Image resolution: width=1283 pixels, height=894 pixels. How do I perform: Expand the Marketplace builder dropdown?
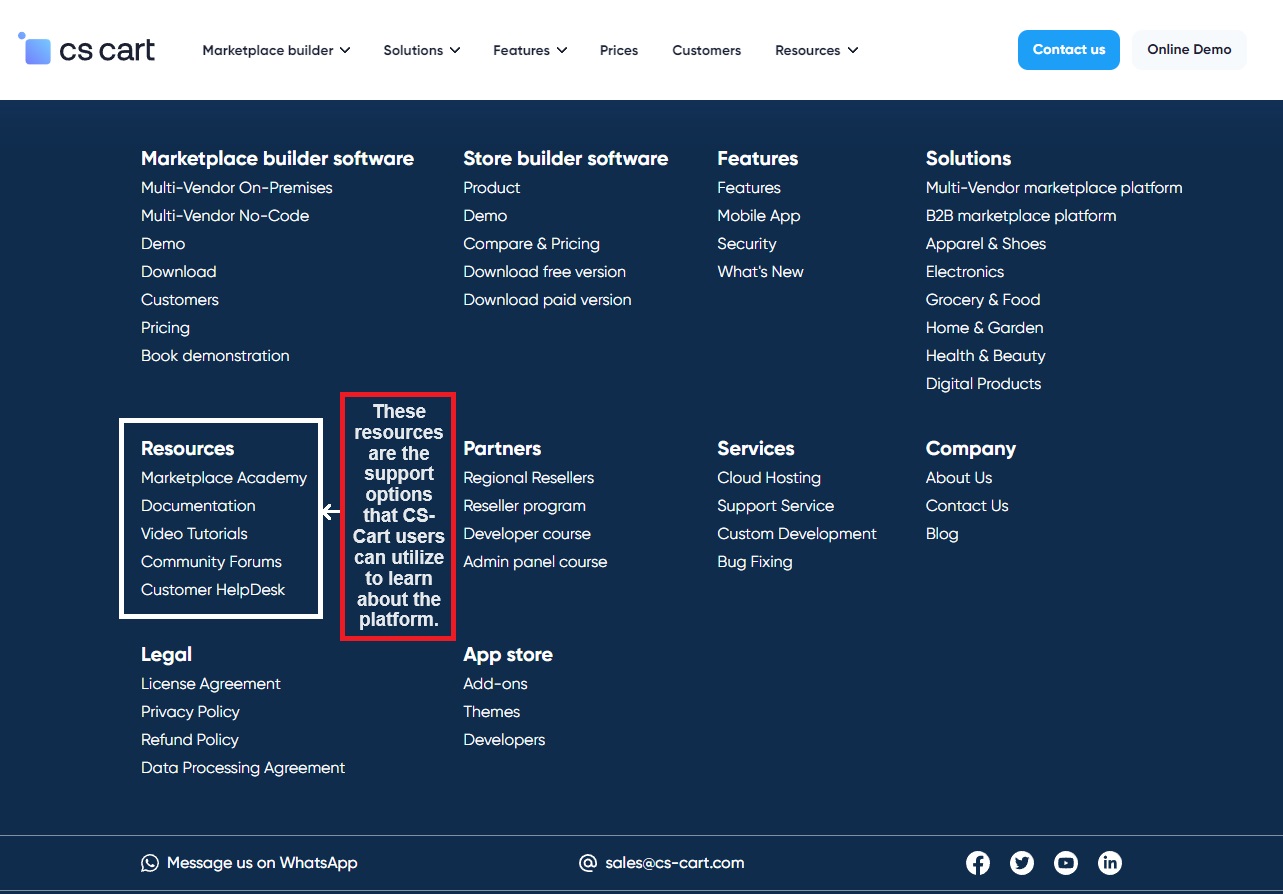(276, 50)
